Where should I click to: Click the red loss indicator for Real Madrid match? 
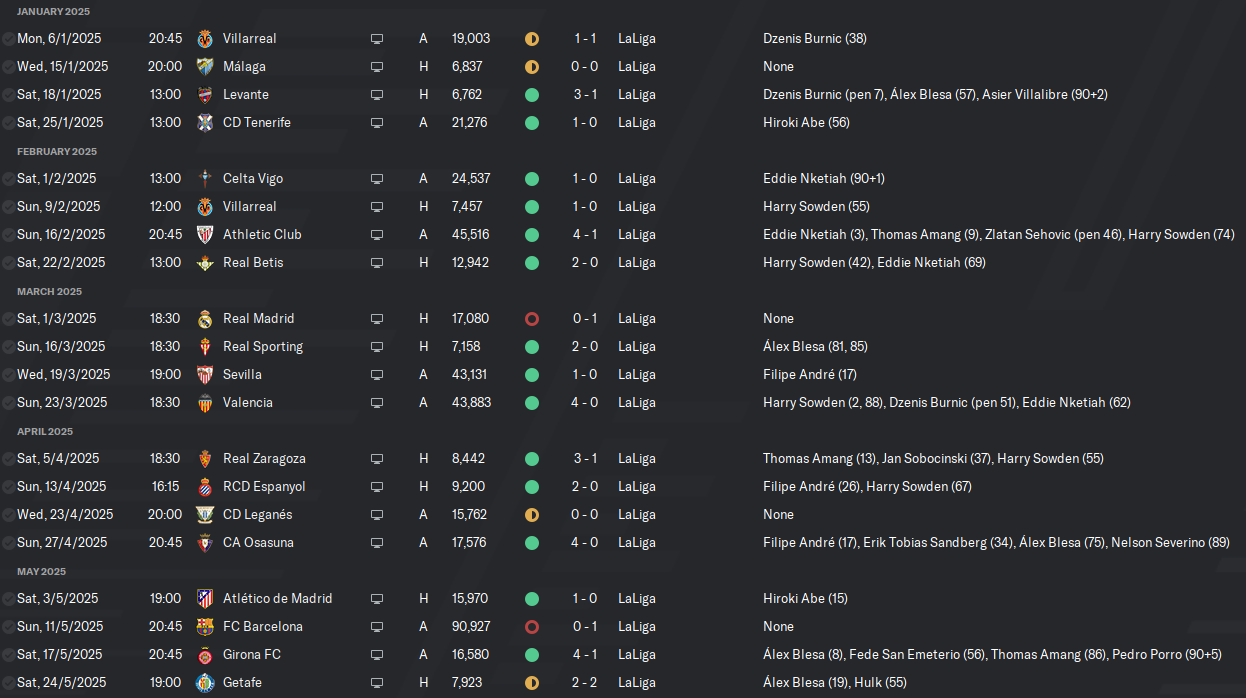532,318
